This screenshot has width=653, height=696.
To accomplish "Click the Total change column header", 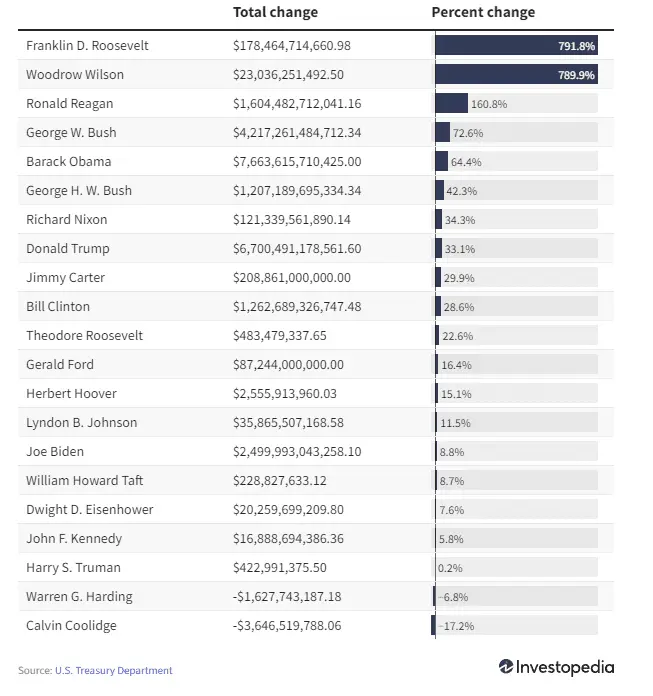I will (x=275, y=12).
